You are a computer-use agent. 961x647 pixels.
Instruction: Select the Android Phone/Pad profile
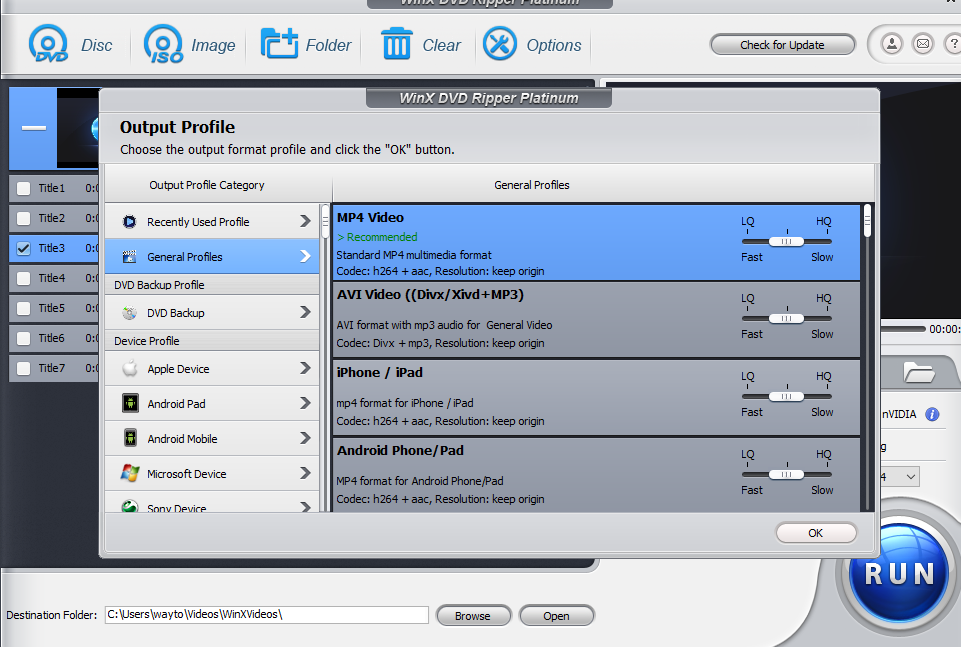[596, 475]
